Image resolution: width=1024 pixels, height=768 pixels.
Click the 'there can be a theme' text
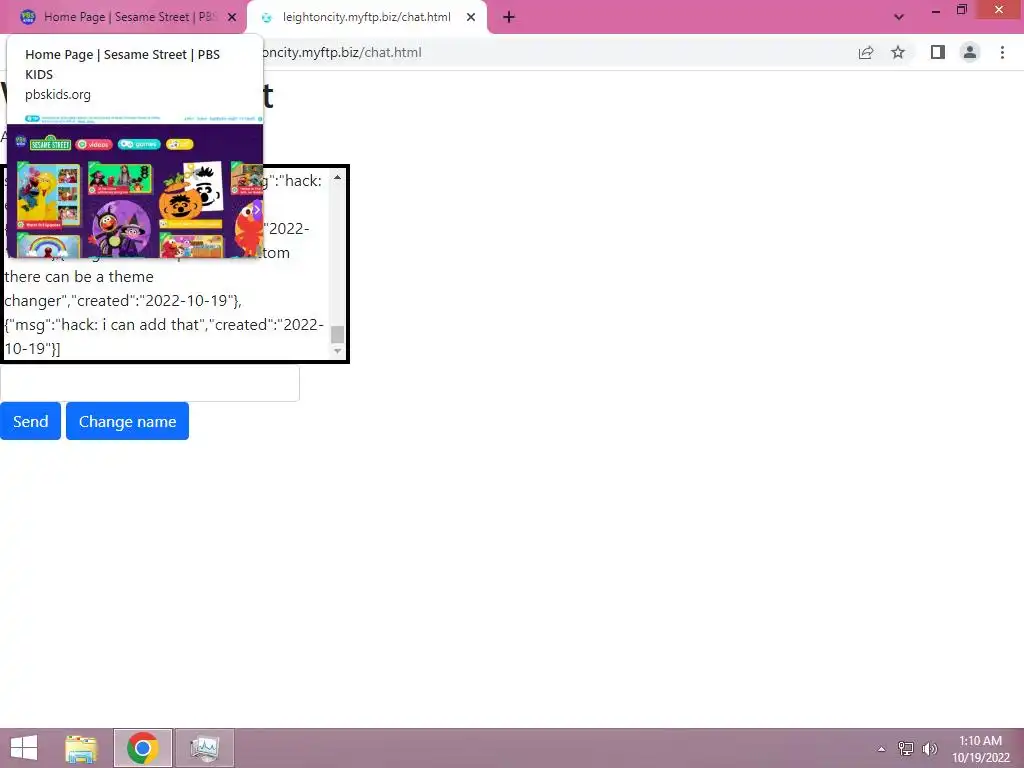coord(79,277)
